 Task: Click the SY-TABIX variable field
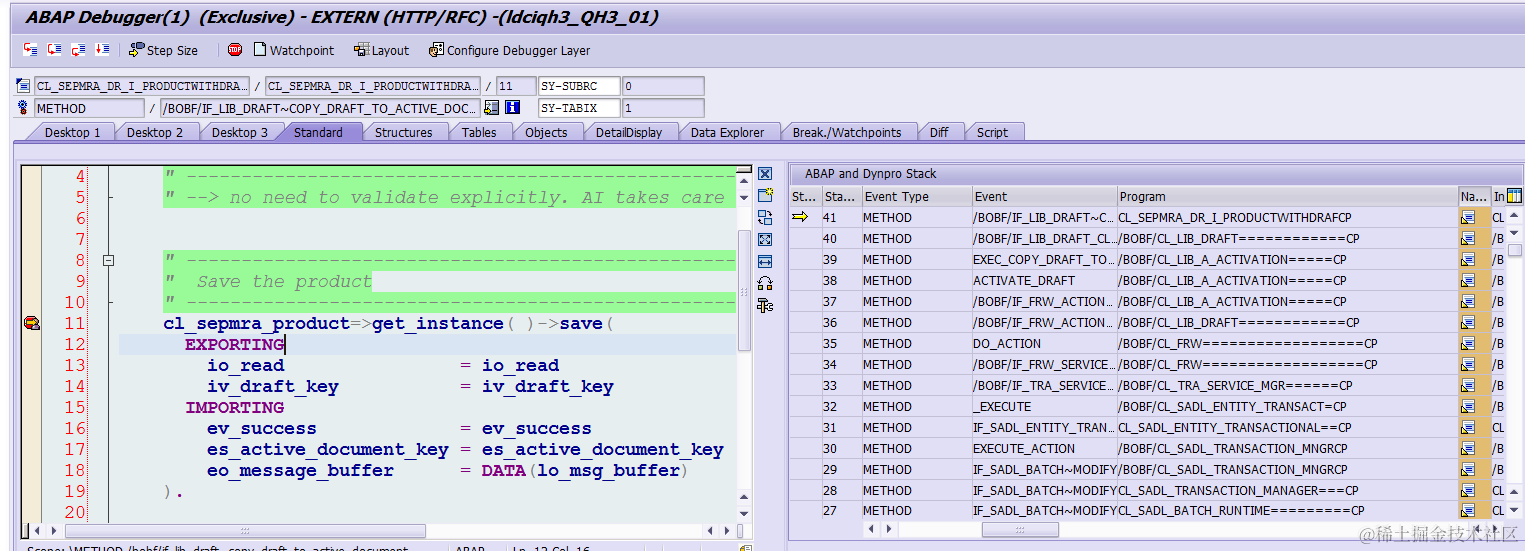click(x=580, y=108)
